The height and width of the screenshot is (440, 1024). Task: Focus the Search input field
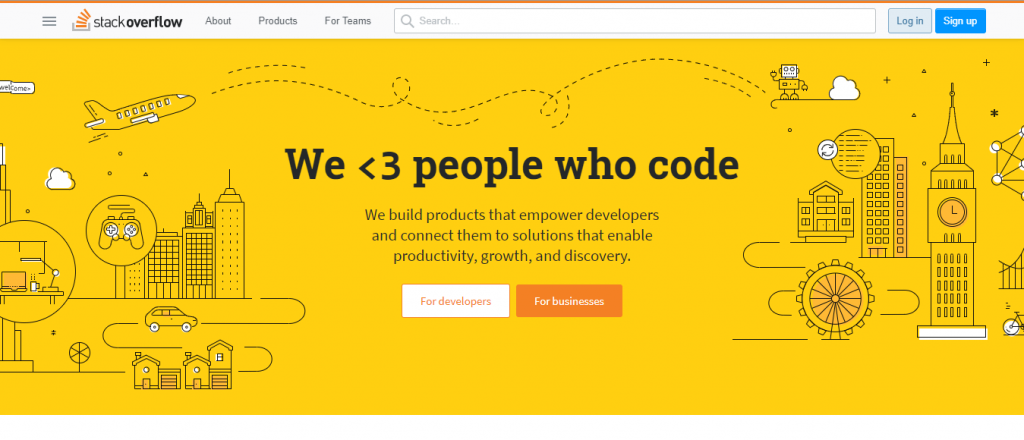(635, 21)
